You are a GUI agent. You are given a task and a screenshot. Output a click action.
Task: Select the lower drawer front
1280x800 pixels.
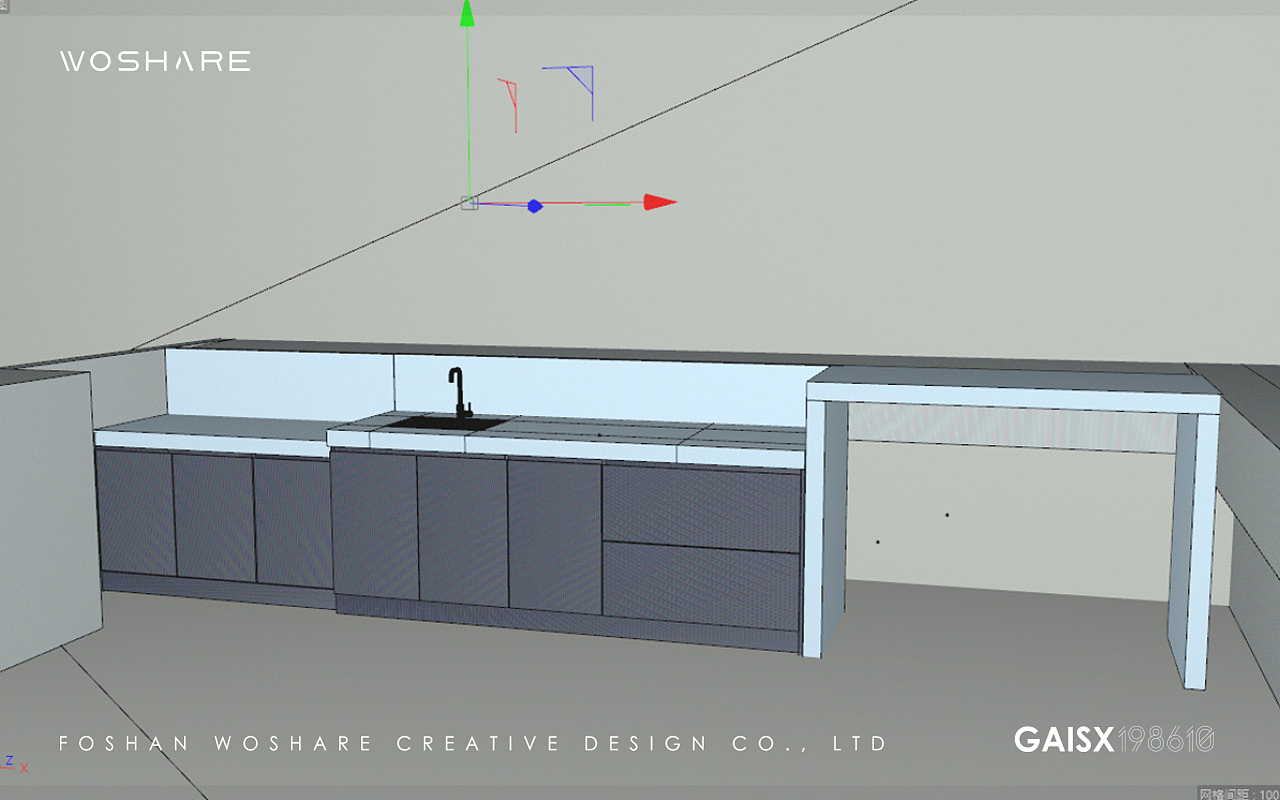[x=702, y=585]
